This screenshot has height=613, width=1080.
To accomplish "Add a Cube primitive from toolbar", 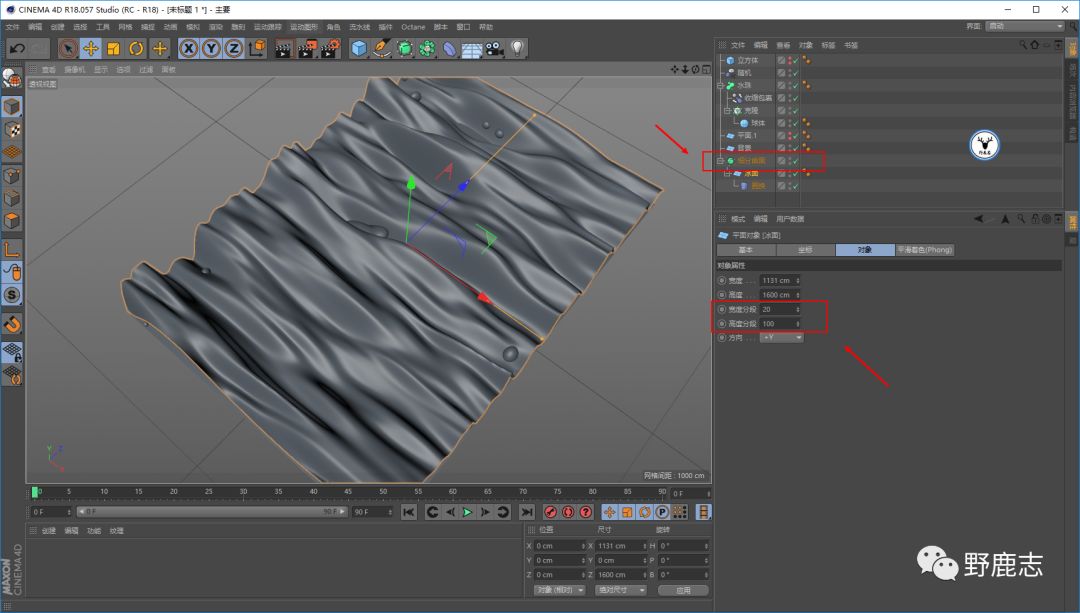I will point(360,48).
